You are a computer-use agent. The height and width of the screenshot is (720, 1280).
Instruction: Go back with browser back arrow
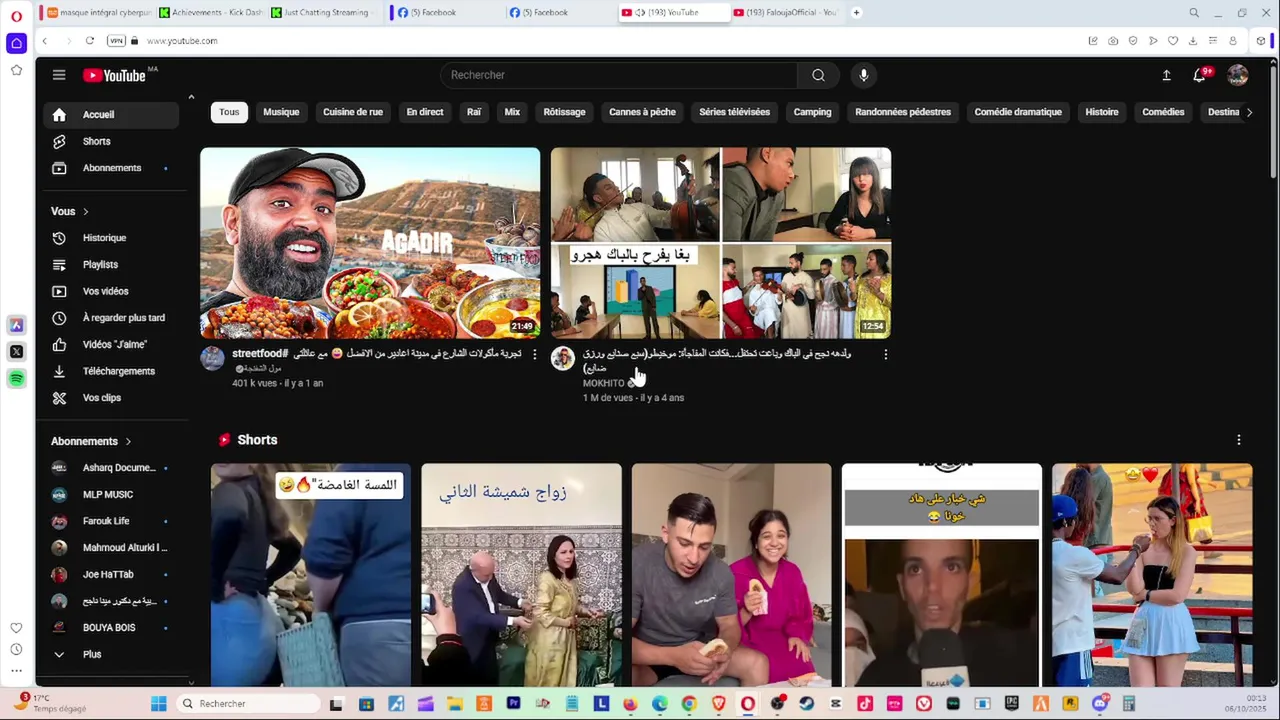coord(45,41)
